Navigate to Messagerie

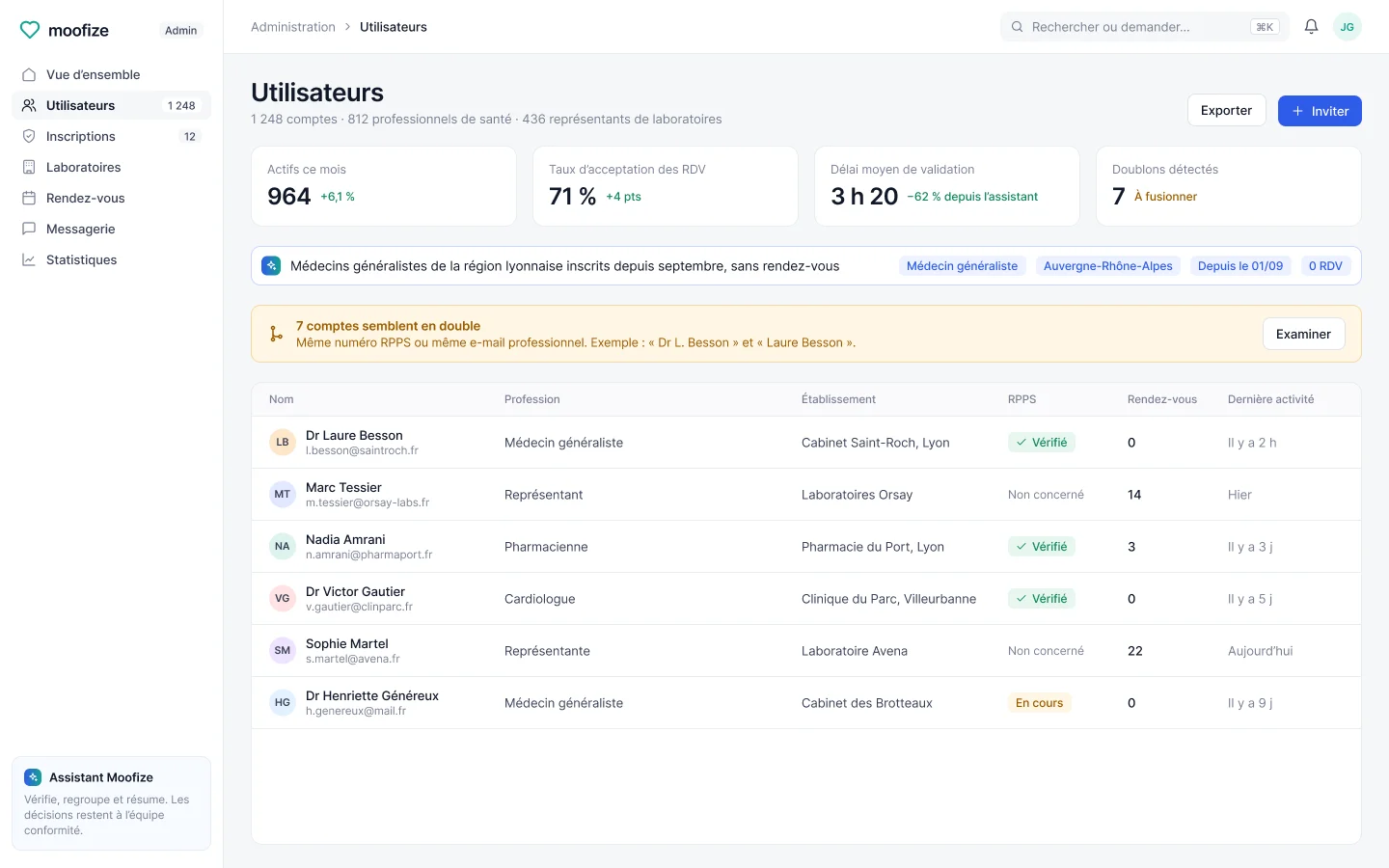(x=111, y=229)
